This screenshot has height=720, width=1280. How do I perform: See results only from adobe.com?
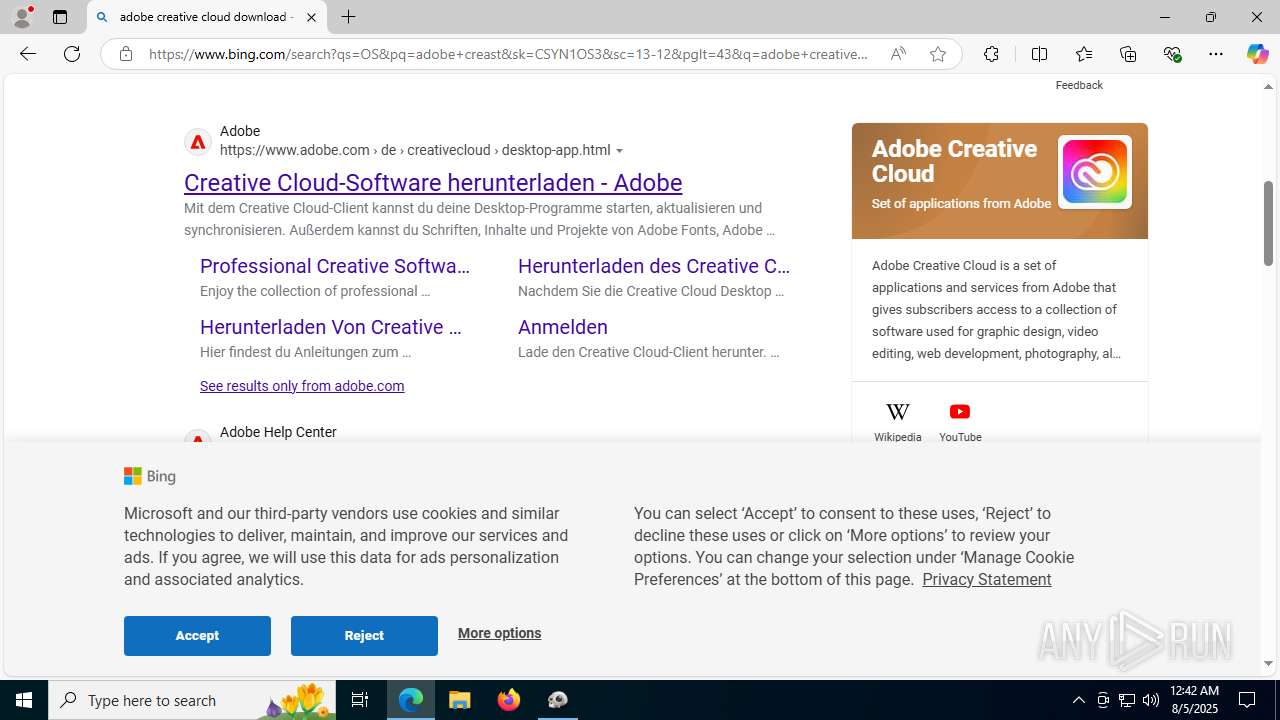pyautogui.click(x=302, y=386)
